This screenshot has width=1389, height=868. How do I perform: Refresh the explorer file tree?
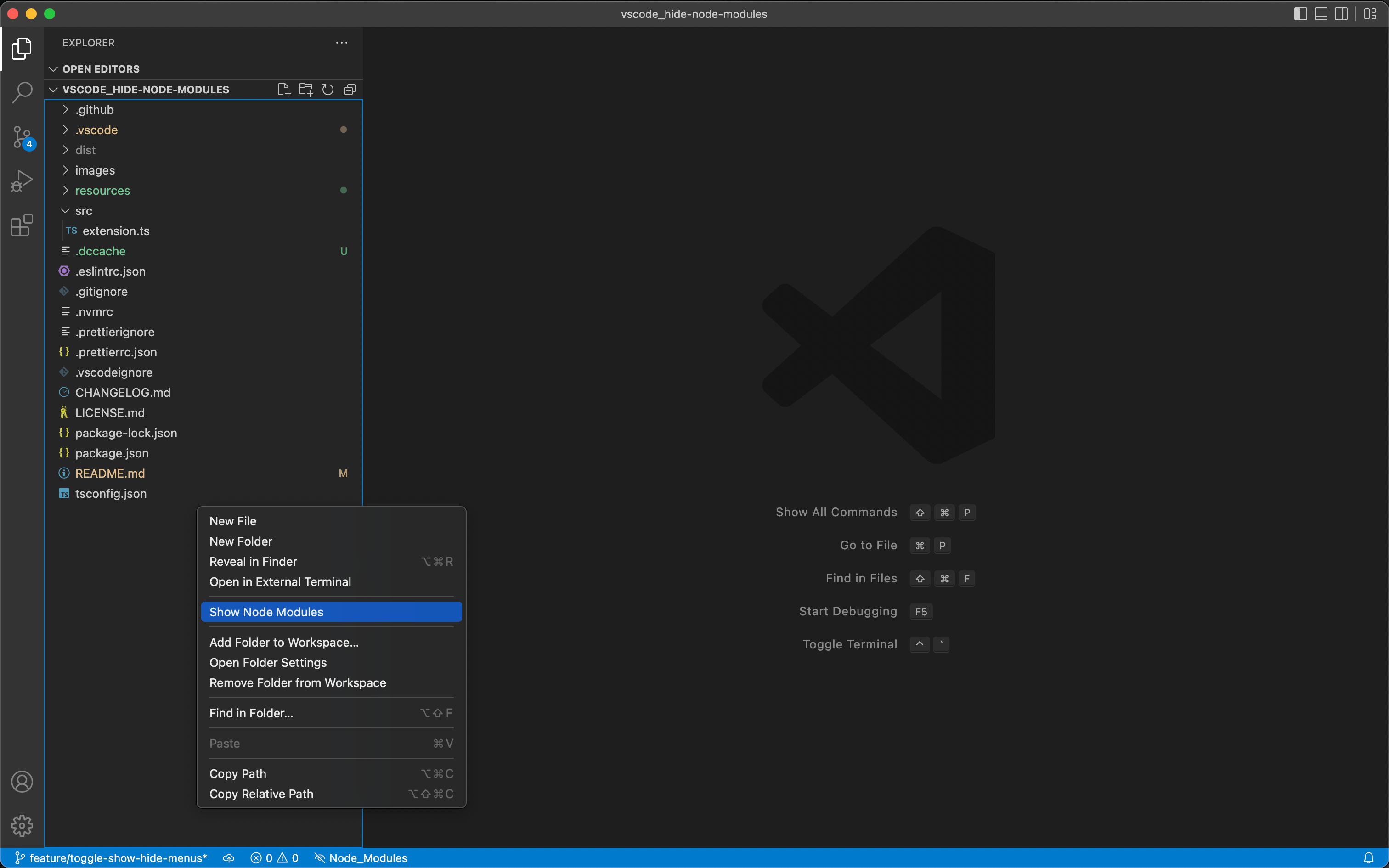328,90
